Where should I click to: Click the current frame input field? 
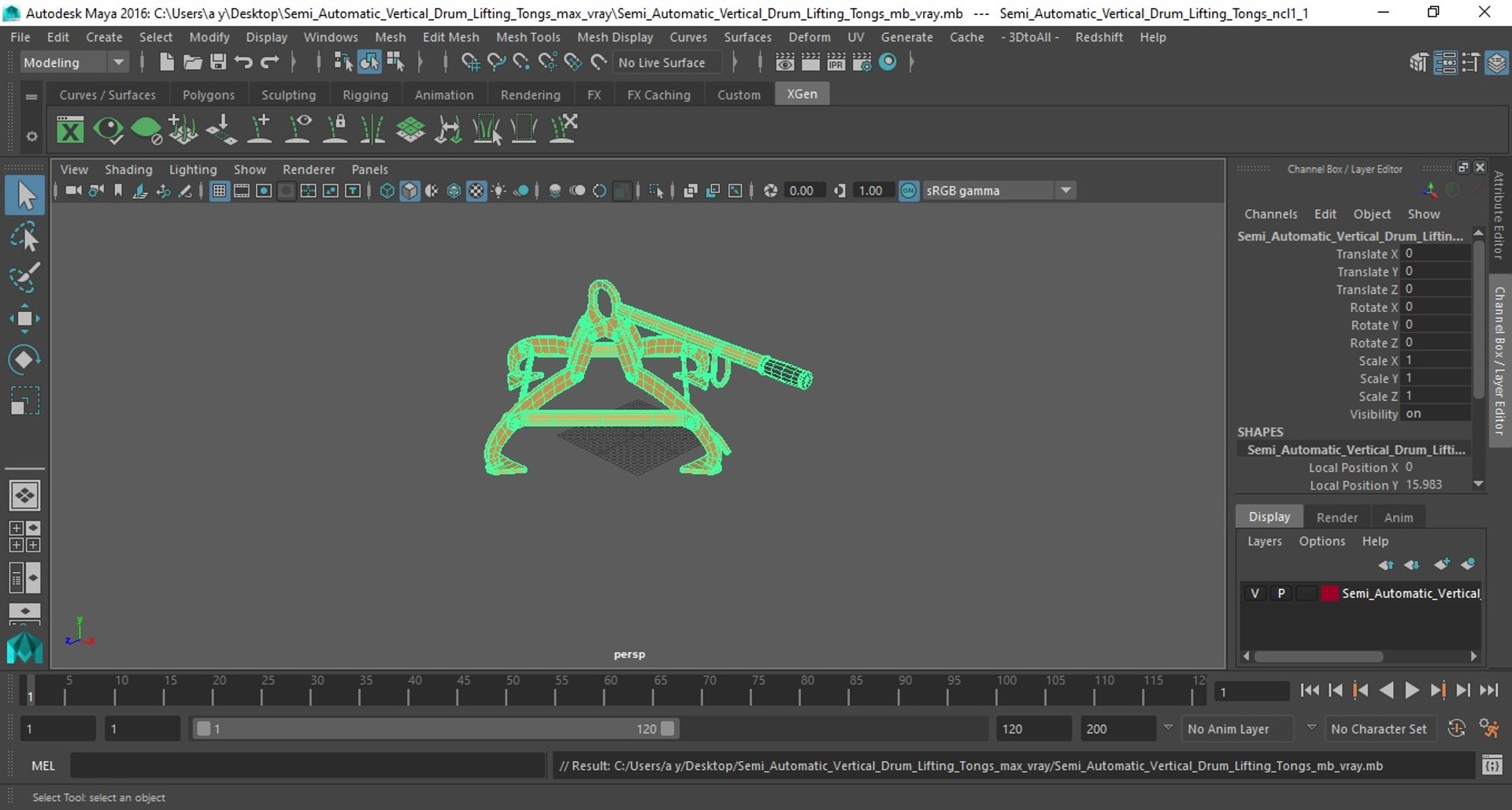tap(1251, 692)
